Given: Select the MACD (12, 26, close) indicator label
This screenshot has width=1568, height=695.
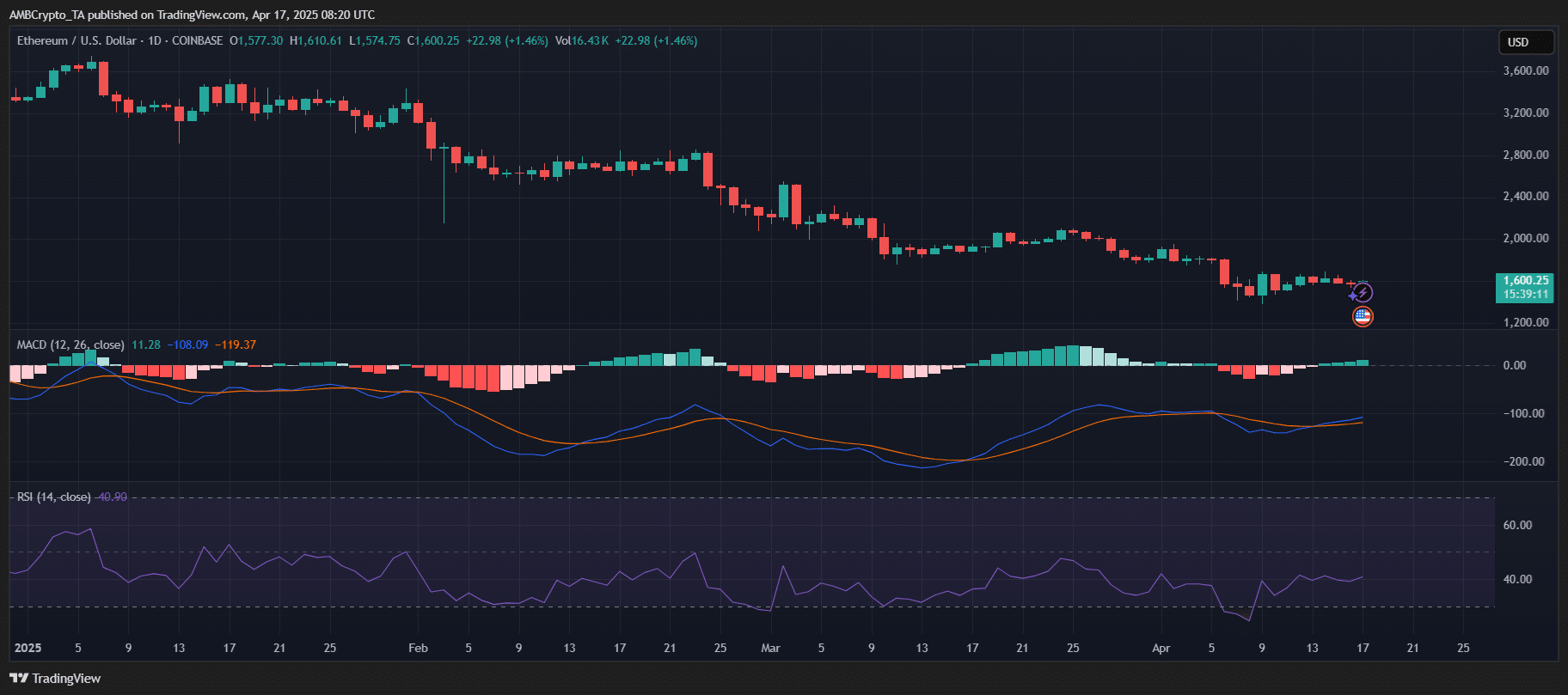Looking at the screenshot, I should [x=70, y=344].
